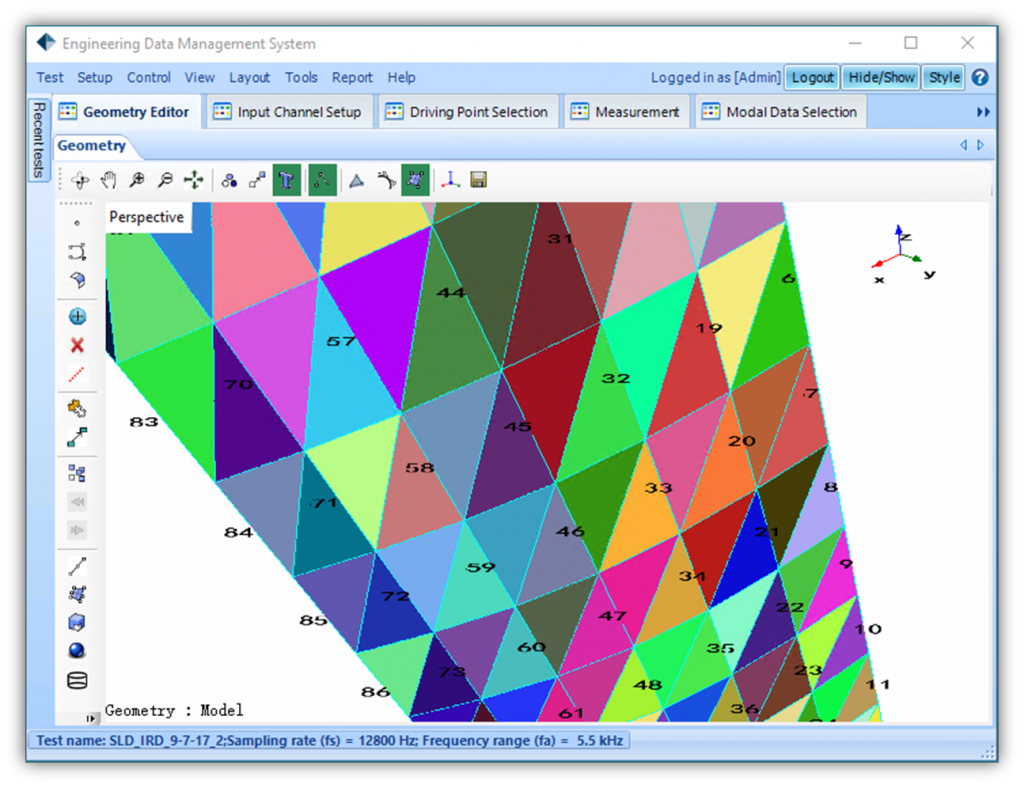This screenshot has height=788, width=1024.
Task: Click the red X delete icon
Action: [x=77, y=345]
